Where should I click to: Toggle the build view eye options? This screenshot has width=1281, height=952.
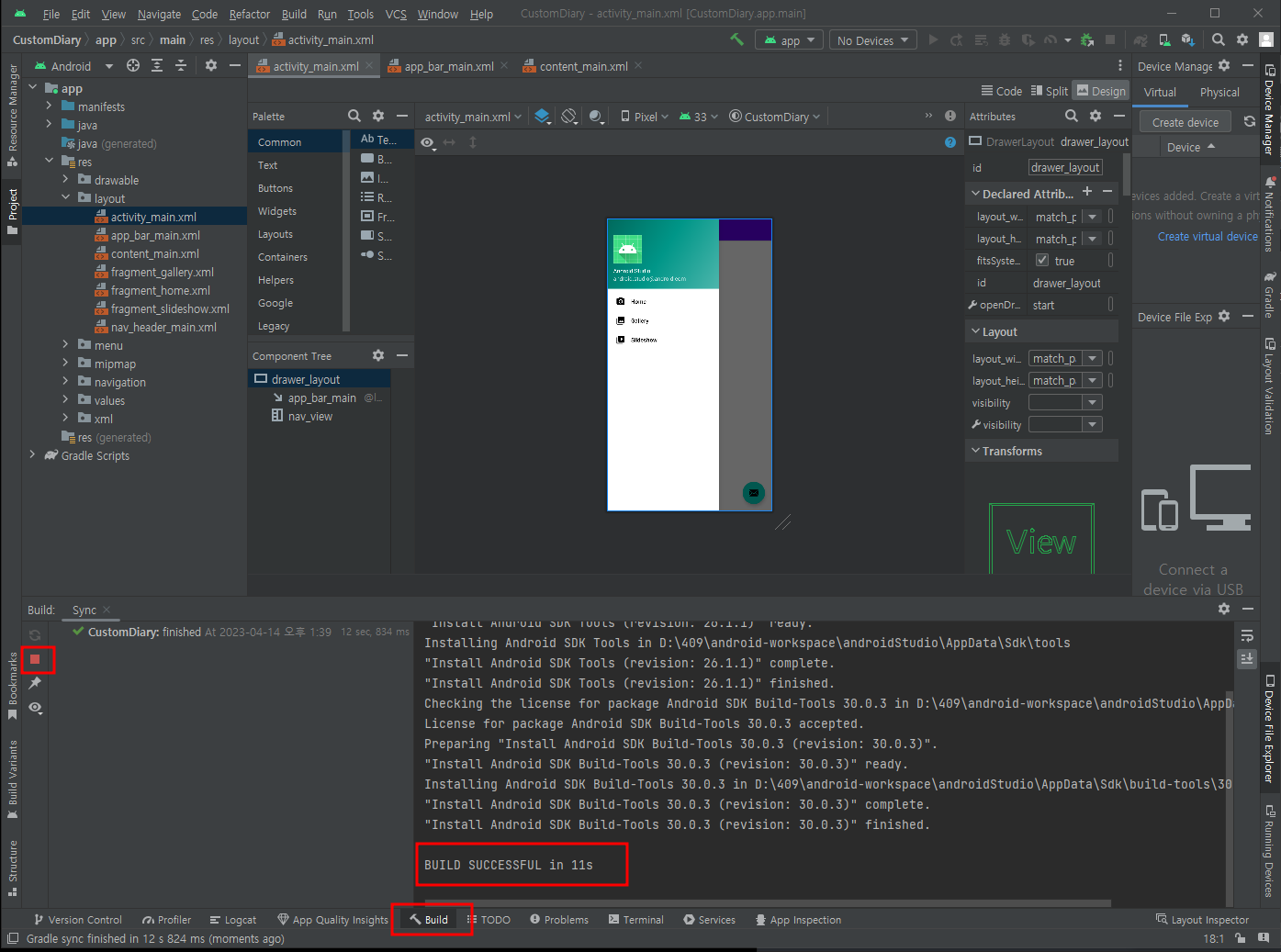coord(35,708)
